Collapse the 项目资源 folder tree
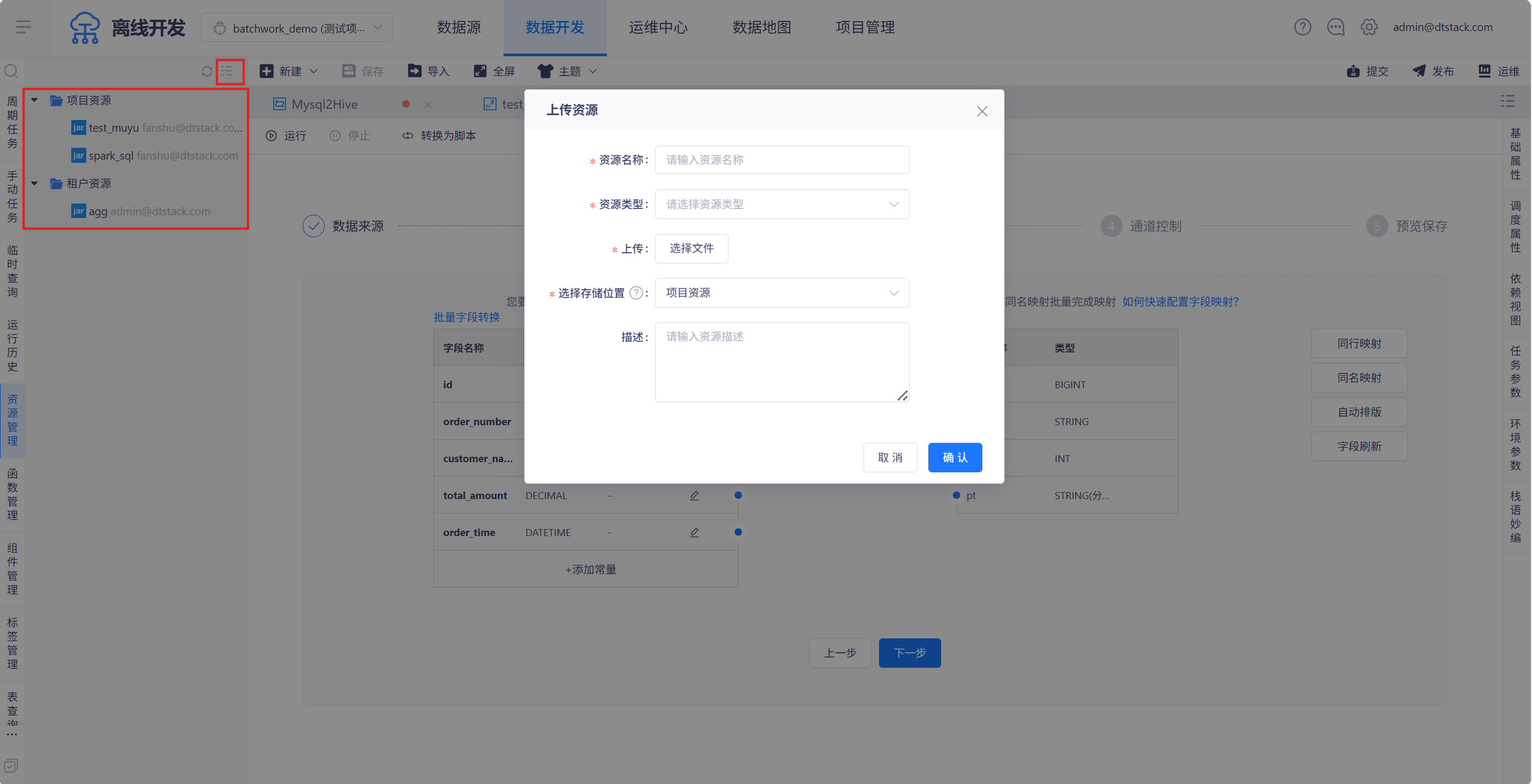This screenshot has height=784, width=1532. click(34, 101)
